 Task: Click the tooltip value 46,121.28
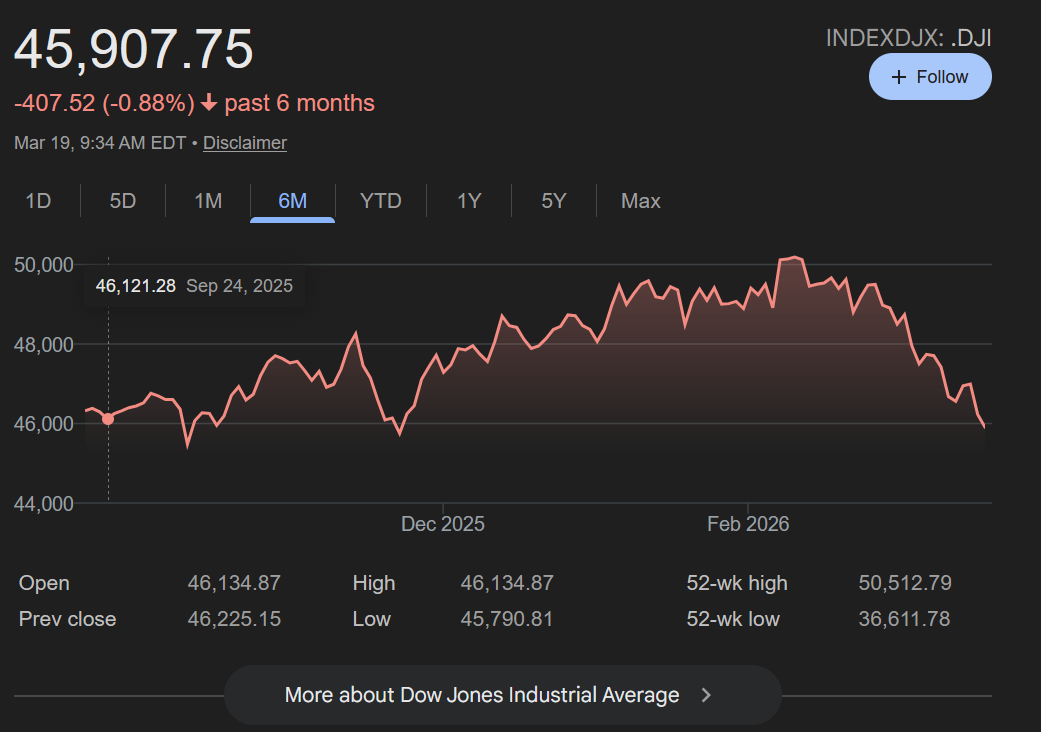click(135, 285)
